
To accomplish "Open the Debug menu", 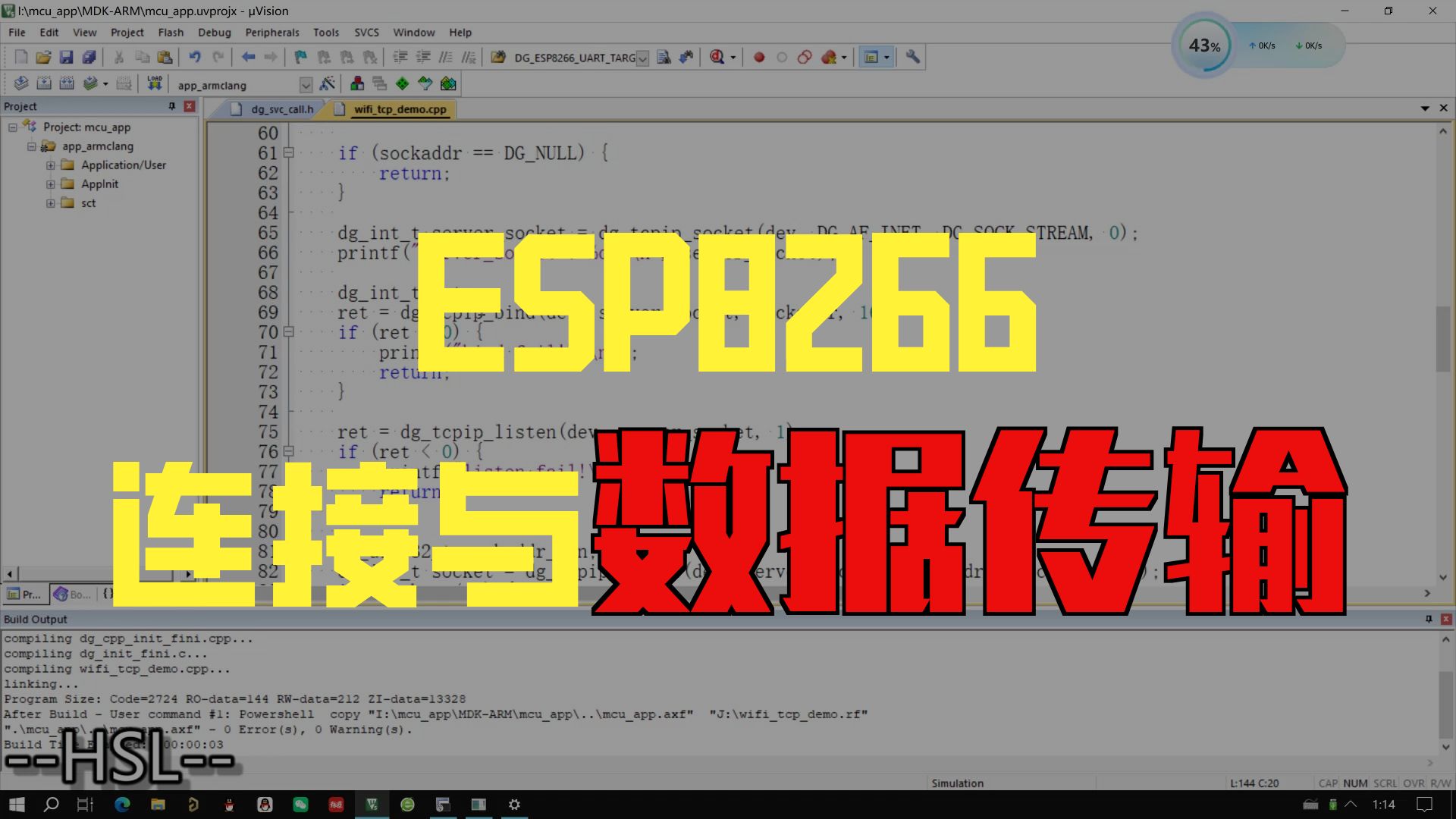I will (x=215, y=33).
